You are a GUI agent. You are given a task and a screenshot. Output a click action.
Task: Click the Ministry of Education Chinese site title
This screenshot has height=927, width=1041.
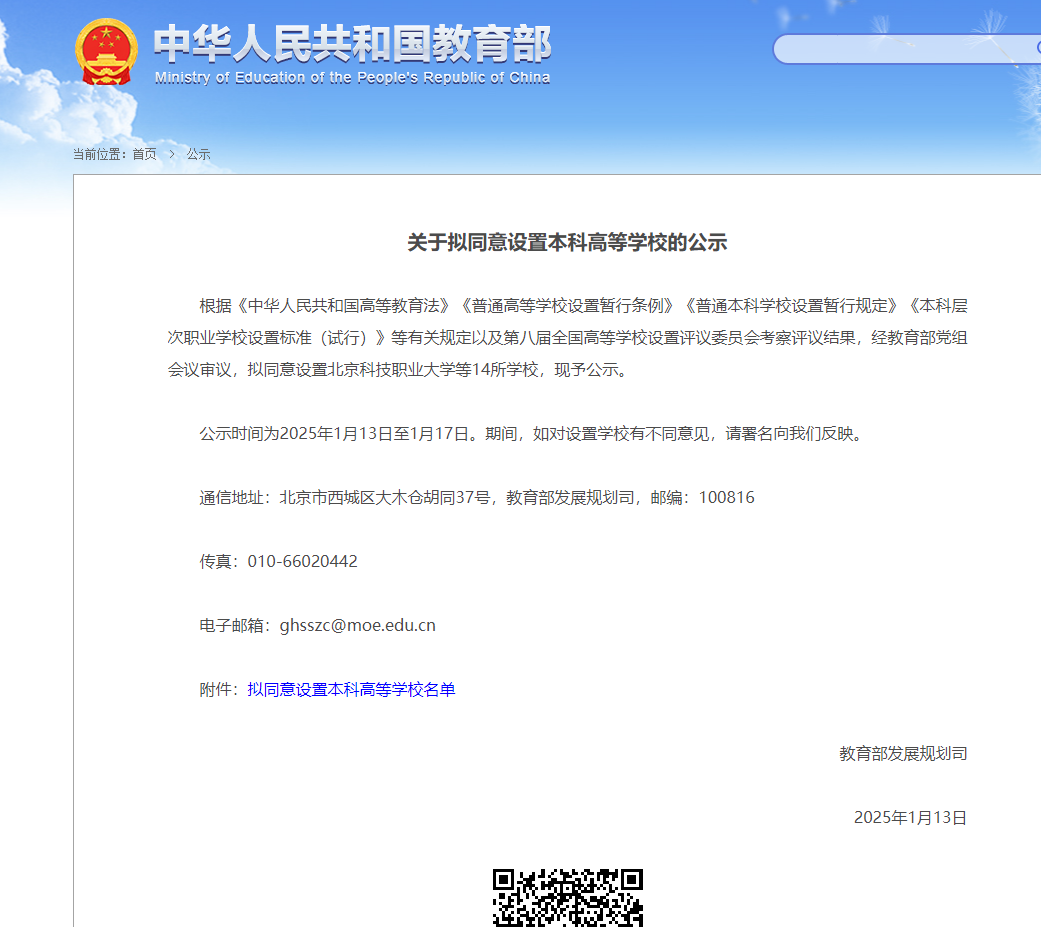pyautogui.click(x=353, y=44)
